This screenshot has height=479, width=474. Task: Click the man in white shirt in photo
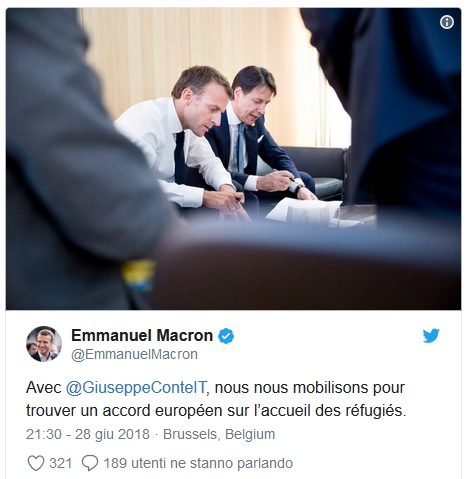[x=180, y=140]
